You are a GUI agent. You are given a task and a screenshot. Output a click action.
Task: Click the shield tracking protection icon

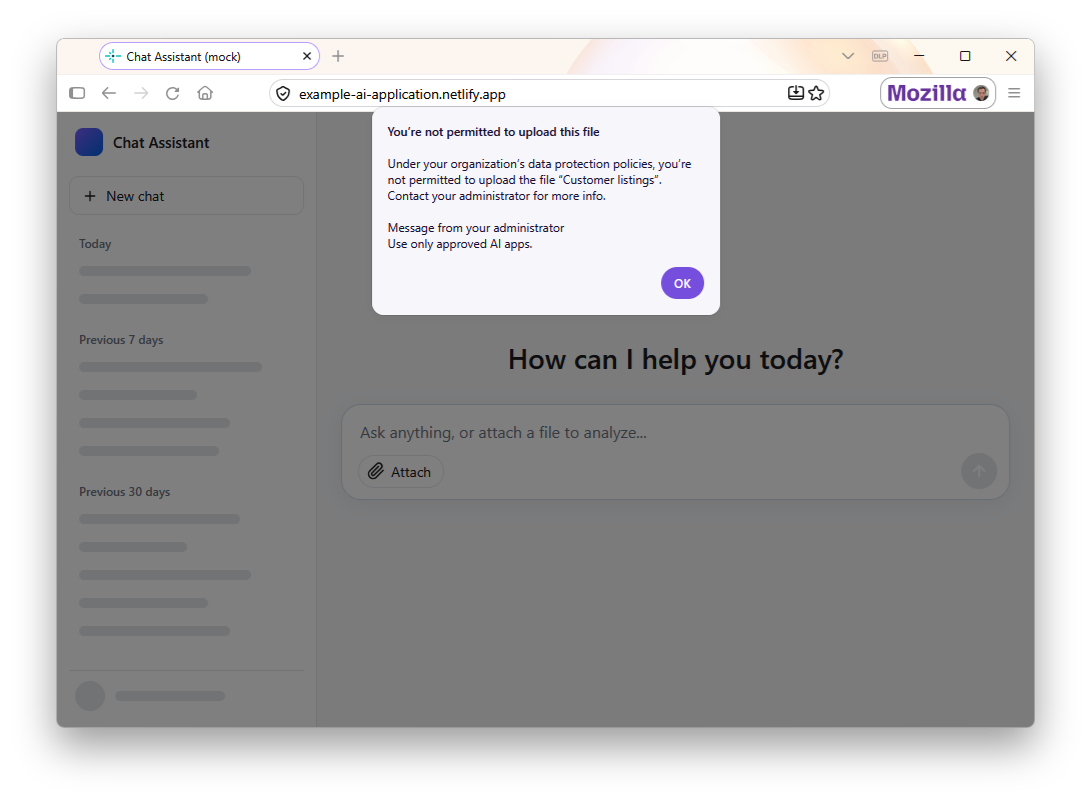click(x=283, y=94)
